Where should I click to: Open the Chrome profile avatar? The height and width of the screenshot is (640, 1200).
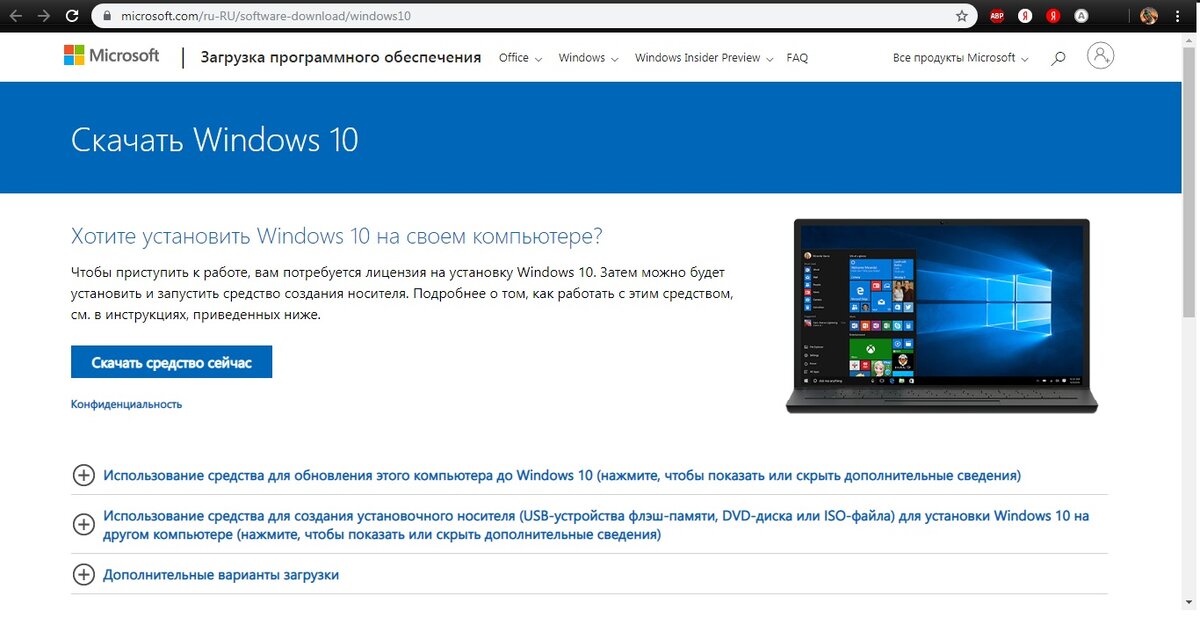coord(1149,16)
